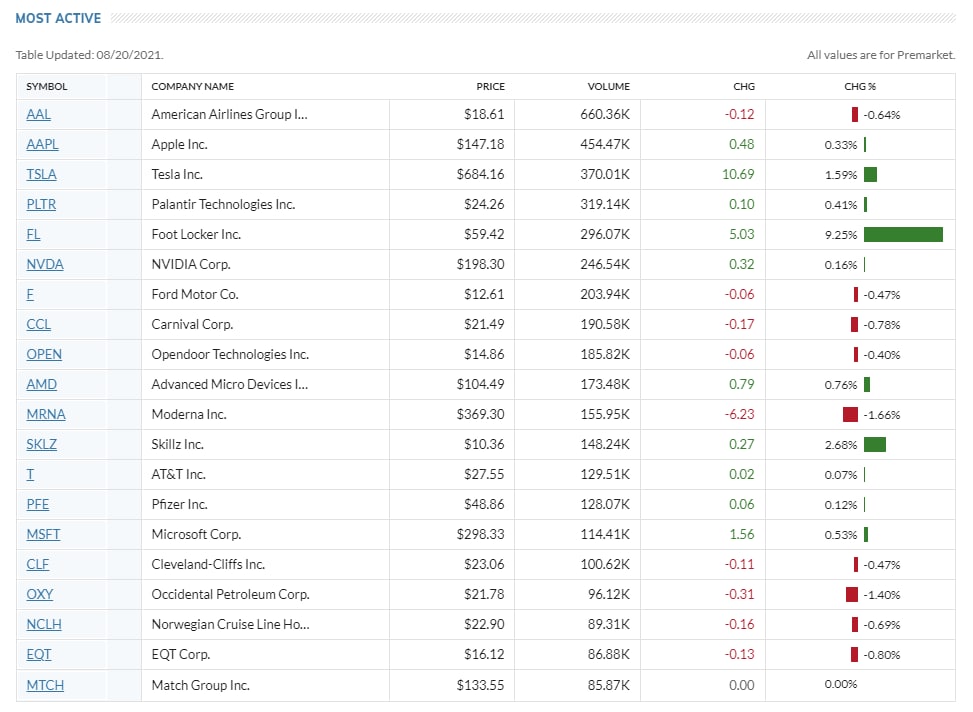
Task: Click the CHG % column header
Action: coord(859,86)
